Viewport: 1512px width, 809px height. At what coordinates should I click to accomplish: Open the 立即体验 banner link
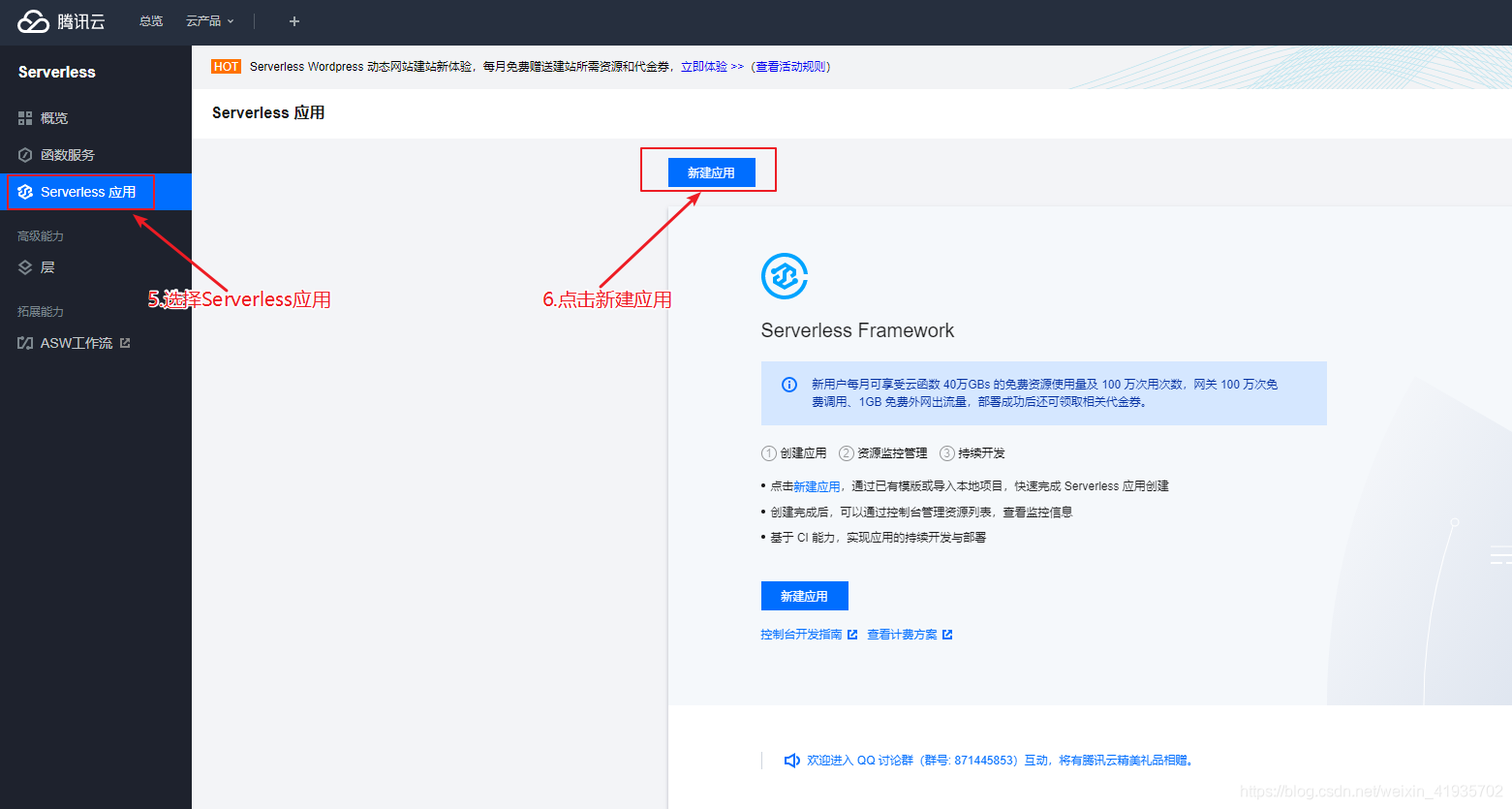[712, 67]
